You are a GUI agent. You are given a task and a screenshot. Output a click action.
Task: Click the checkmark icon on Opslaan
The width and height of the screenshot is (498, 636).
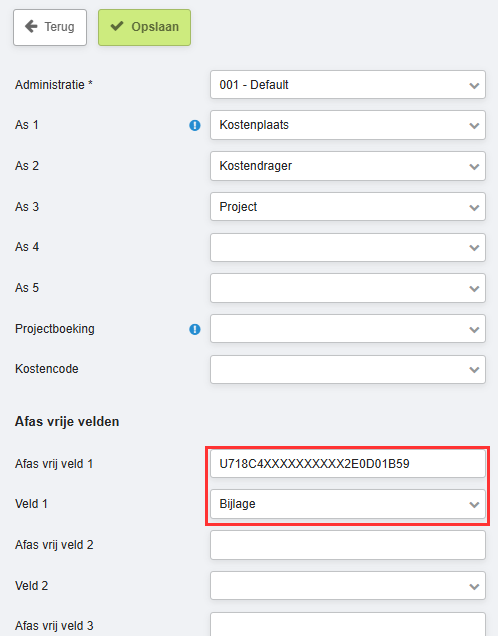coord(117,26)
